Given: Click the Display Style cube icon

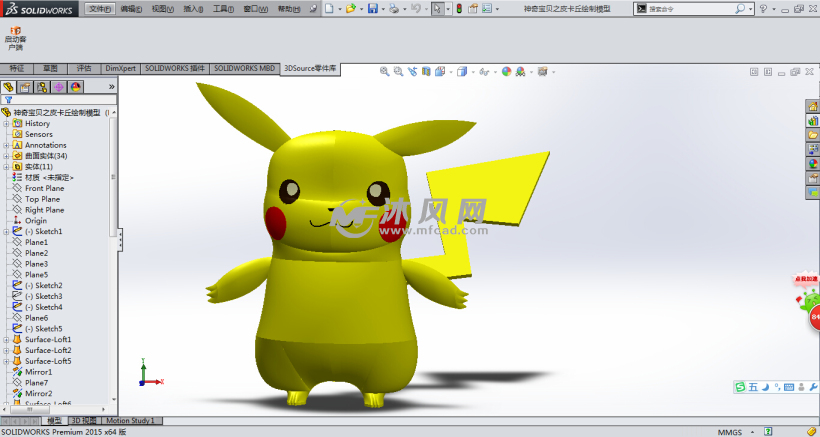Looking at the screenshot, I should (x=462, y=72).
